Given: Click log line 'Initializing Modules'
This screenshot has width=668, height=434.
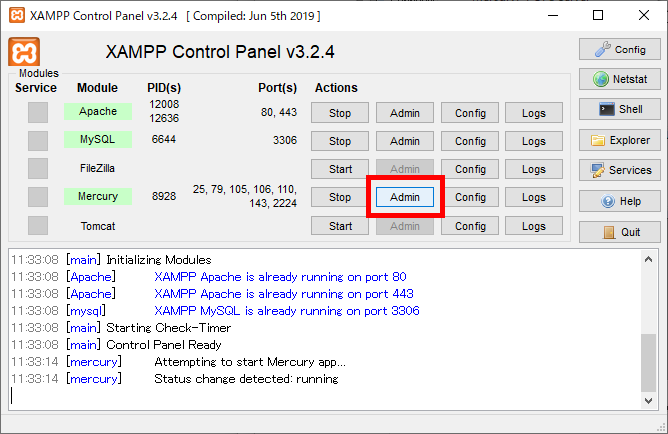Looking at the screenshot, I should click(158, 260).
